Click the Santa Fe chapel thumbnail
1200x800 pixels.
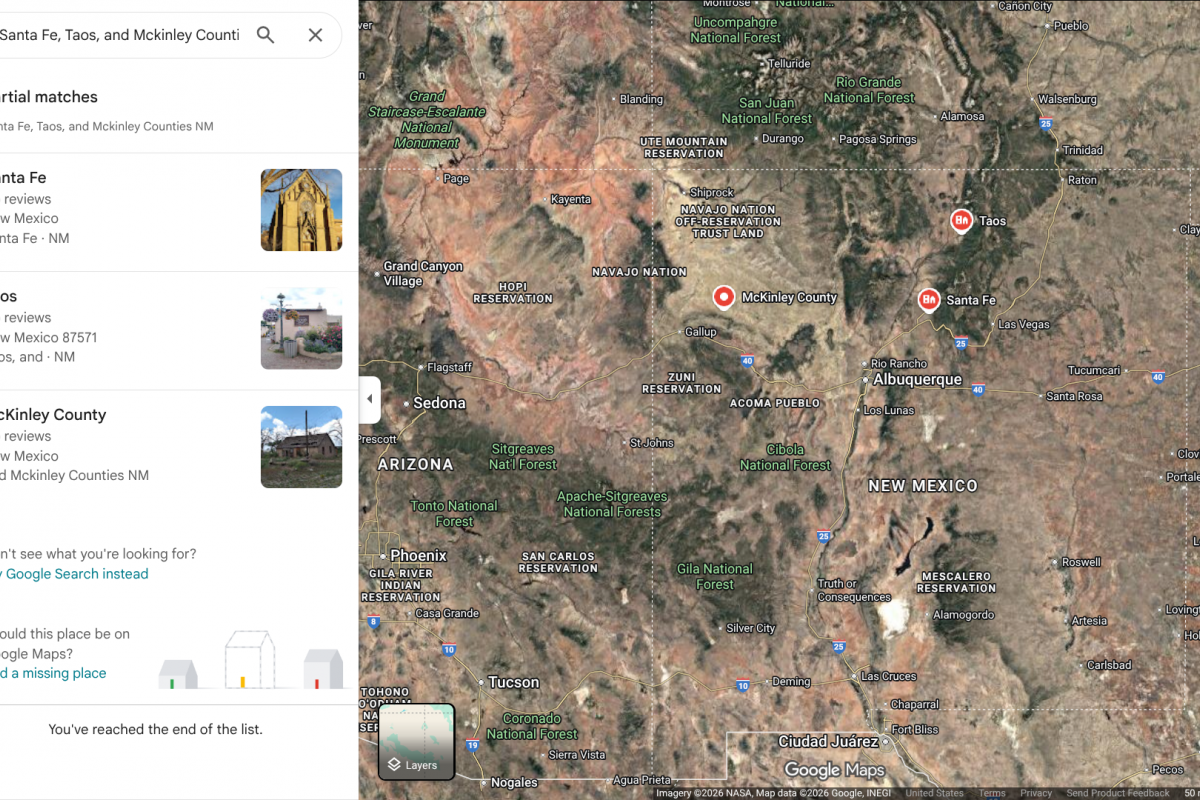[x=301, y=210]
